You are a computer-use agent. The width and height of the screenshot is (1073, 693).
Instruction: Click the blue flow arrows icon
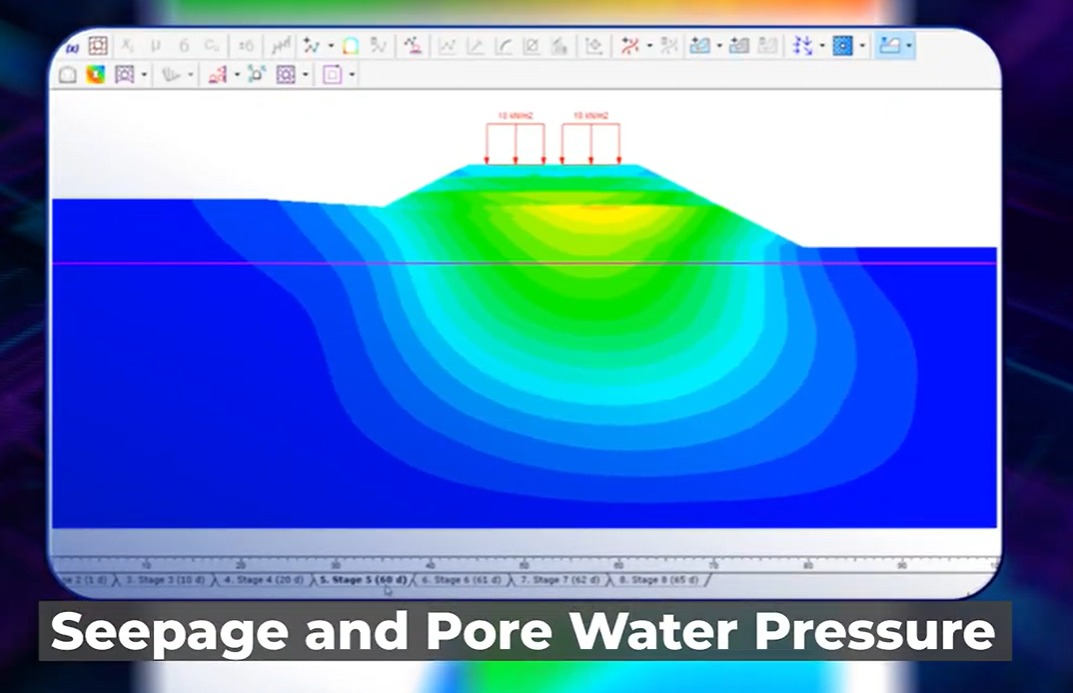(x=803, y=46)
